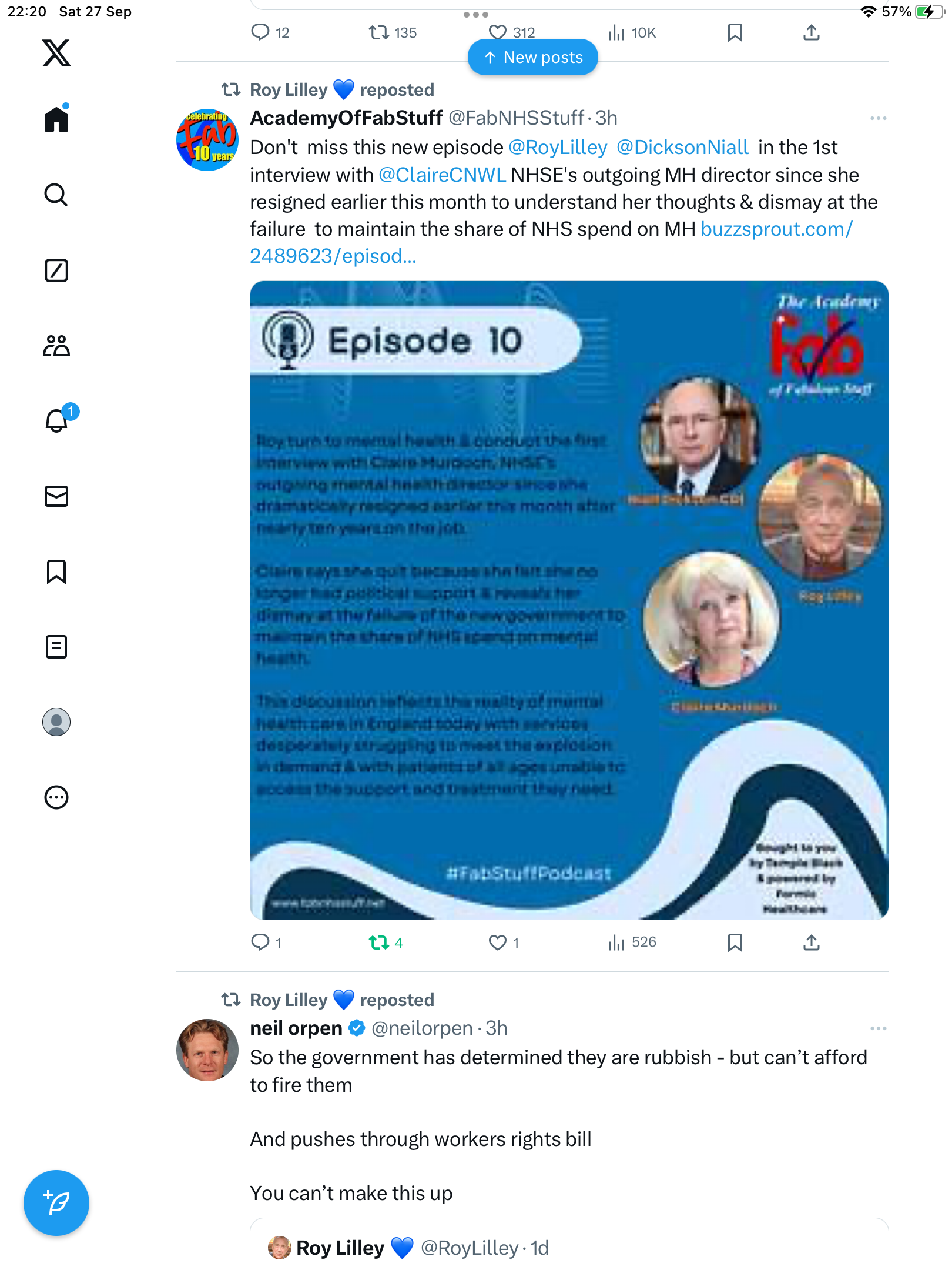Tap the compose new post button

point(56,1203)
